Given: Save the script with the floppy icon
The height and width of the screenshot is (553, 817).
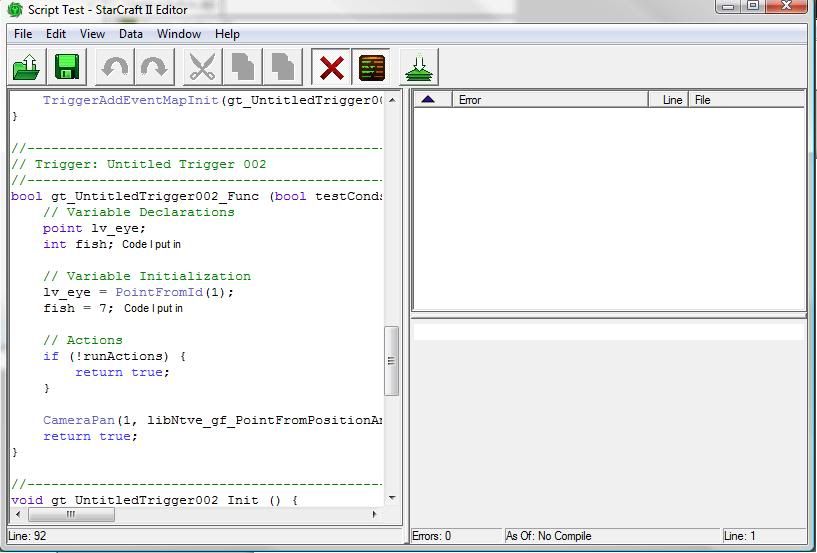Looking at the screenshot, I should tap(67, 68).
